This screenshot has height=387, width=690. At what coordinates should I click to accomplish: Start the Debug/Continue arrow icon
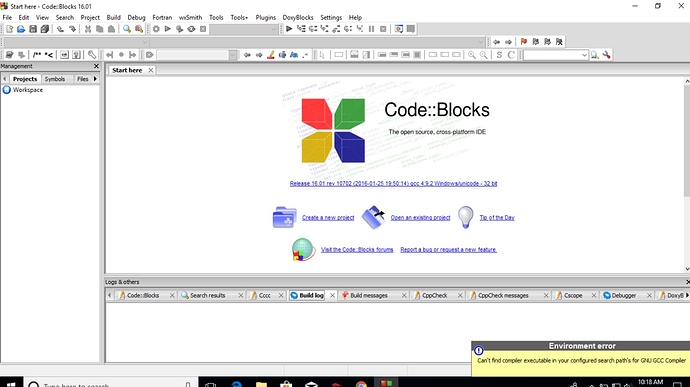click(x=289, y=29)
